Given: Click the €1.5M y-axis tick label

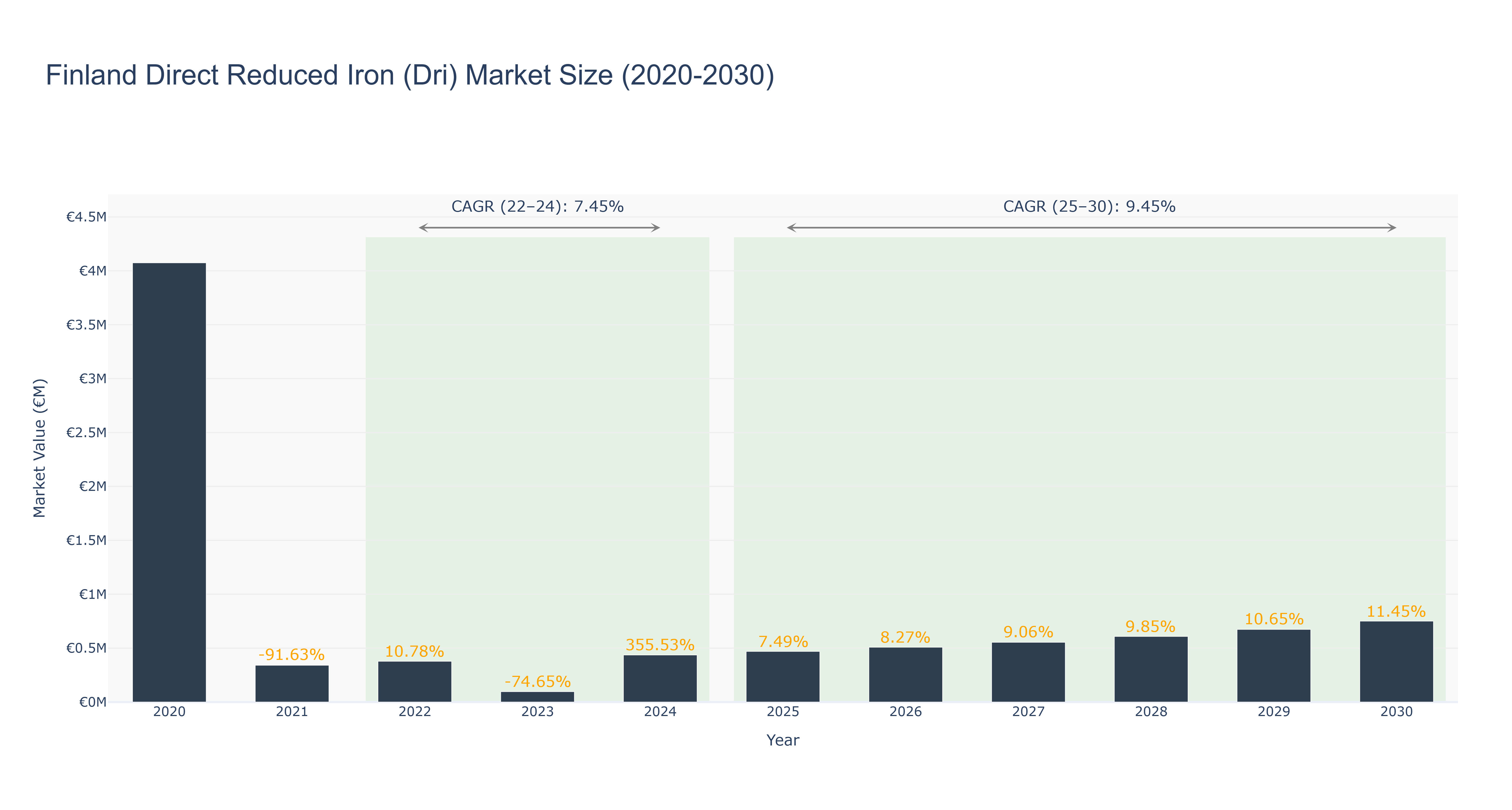Looking at the screenshot, I should point(86,541).
